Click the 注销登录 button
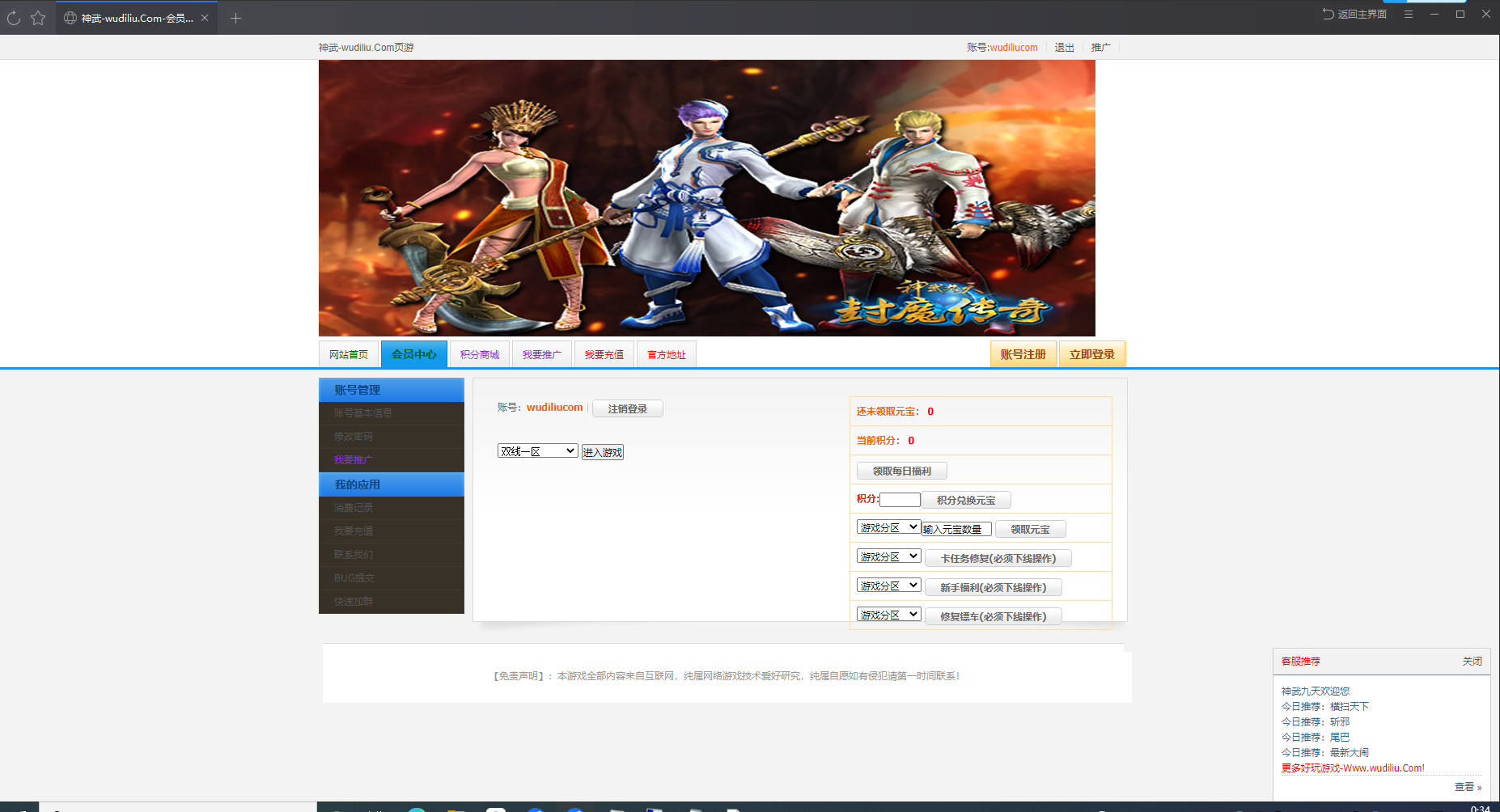Viewport: 1500px width, 812px height. pos(628,408)
